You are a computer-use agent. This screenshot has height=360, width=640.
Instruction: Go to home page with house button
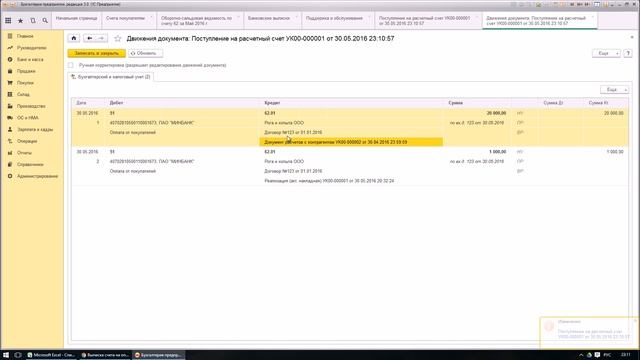(x=74, y=38)
